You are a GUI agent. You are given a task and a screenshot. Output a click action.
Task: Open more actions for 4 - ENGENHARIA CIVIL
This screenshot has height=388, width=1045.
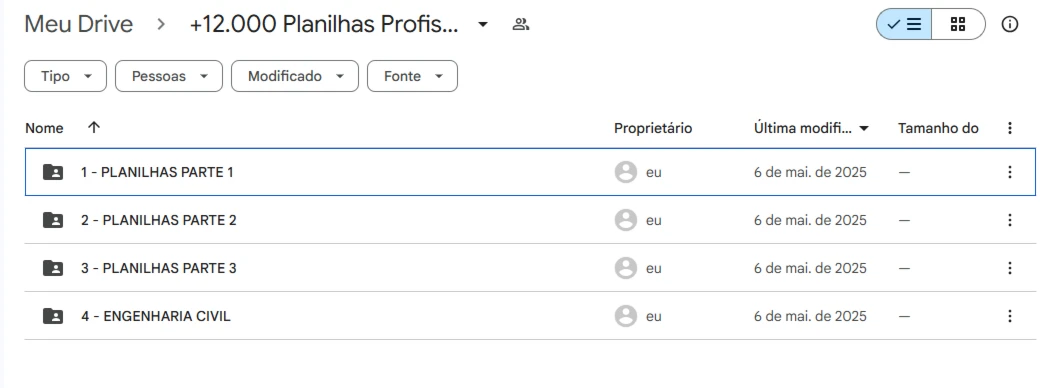click(x=1010, y=316)
